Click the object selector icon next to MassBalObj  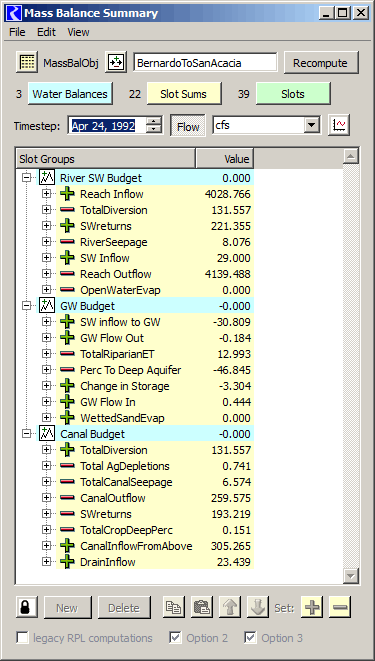pyautogui.click(x=115, y=63)
